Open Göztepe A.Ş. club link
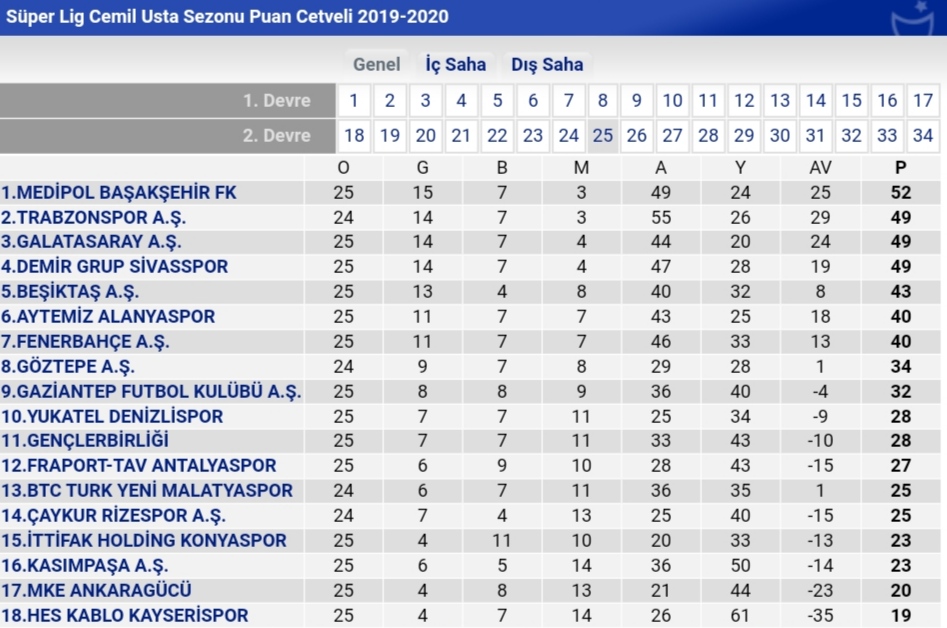 pos(68,367)
